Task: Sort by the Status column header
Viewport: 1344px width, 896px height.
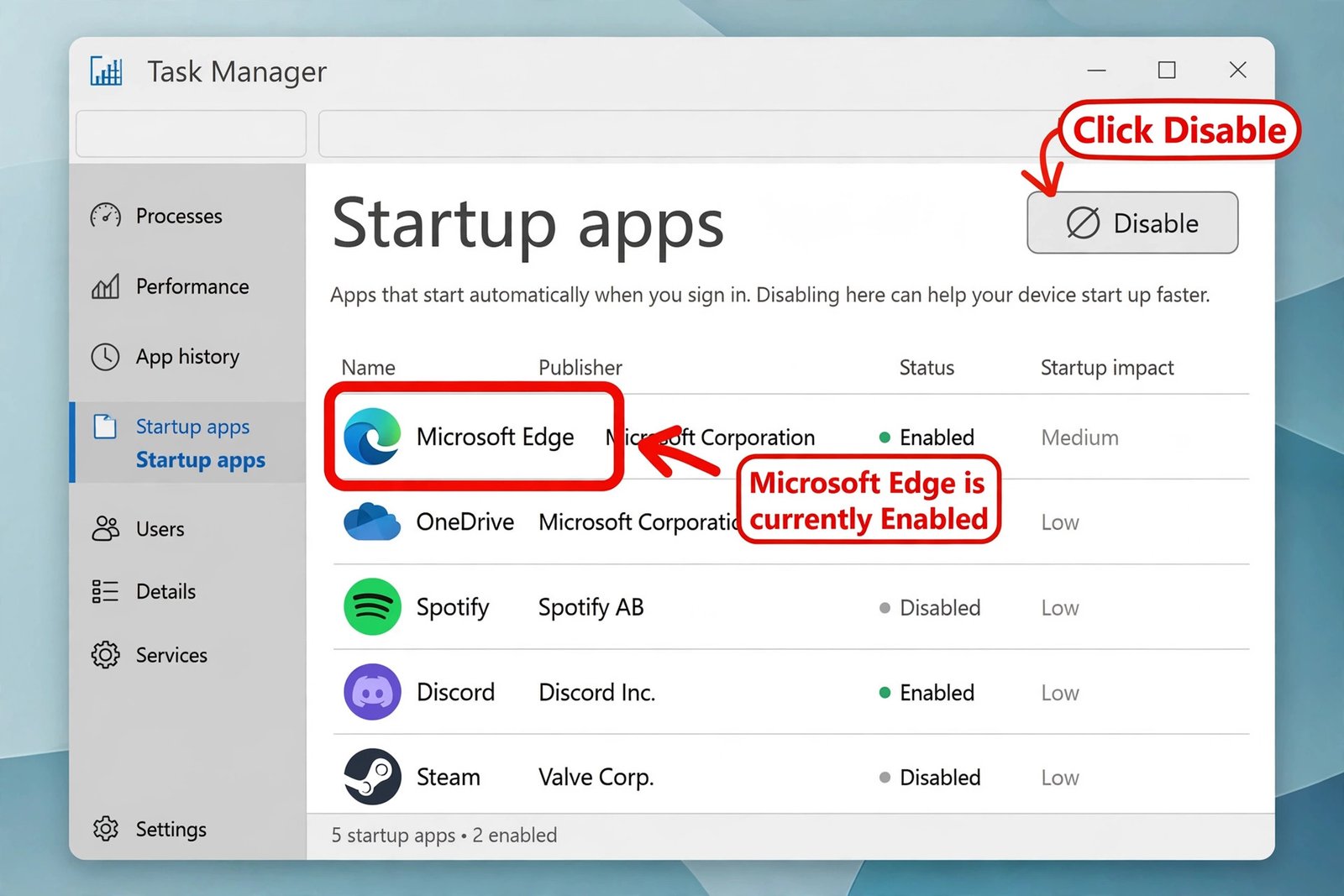Action: [x=927, y=367]
